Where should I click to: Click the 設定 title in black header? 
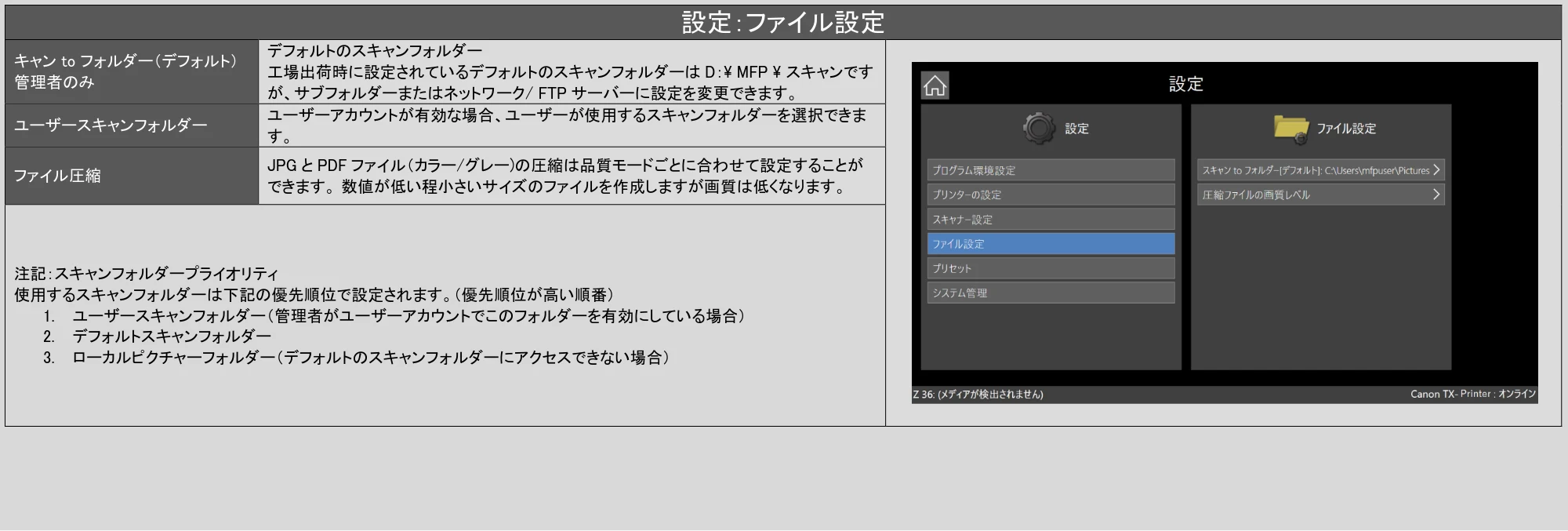pos(1185,84)
